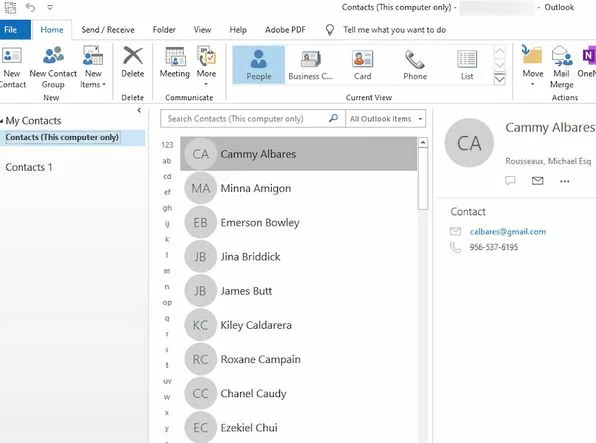Switch to Business Card view
Viewport: 596px width, 443px height.
[x=311, y=64]
